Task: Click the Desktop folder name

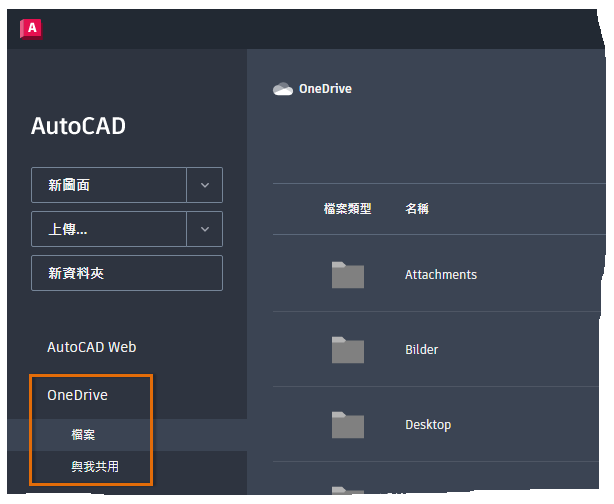Action: pyautogui.click(x=428, y=425)
